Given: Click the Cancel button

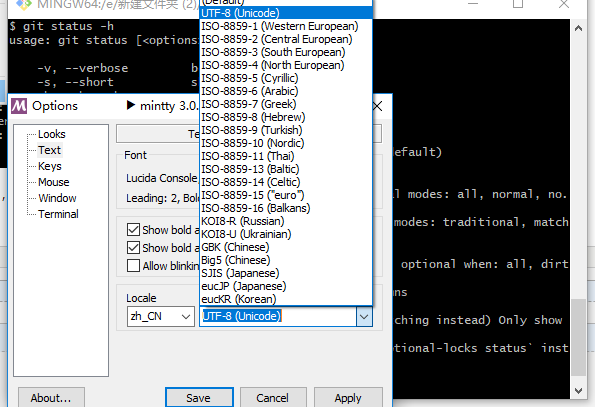Looking at the screenshot, I should [x=273, y=398].
